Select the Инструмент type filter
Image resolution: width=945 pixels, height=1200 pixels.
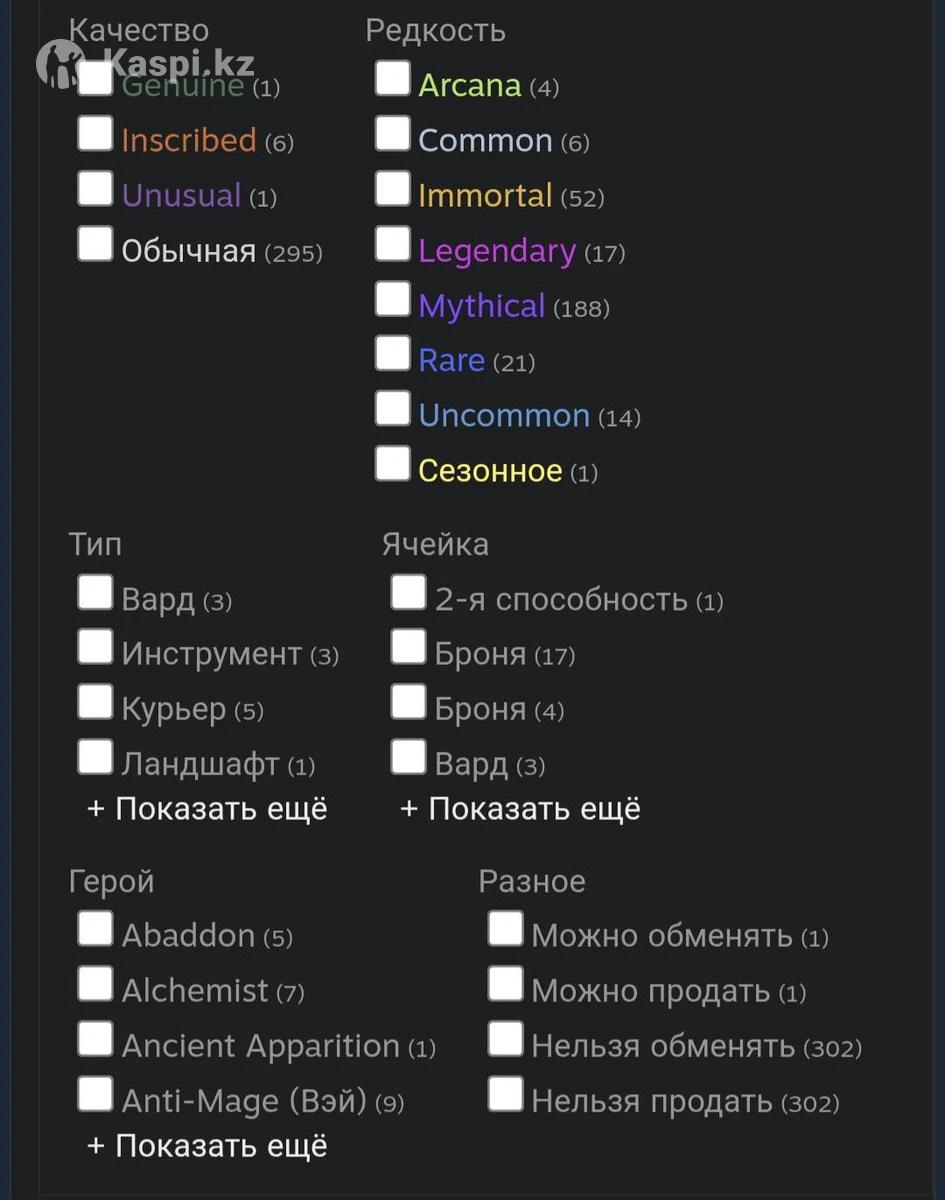point(95,647)
